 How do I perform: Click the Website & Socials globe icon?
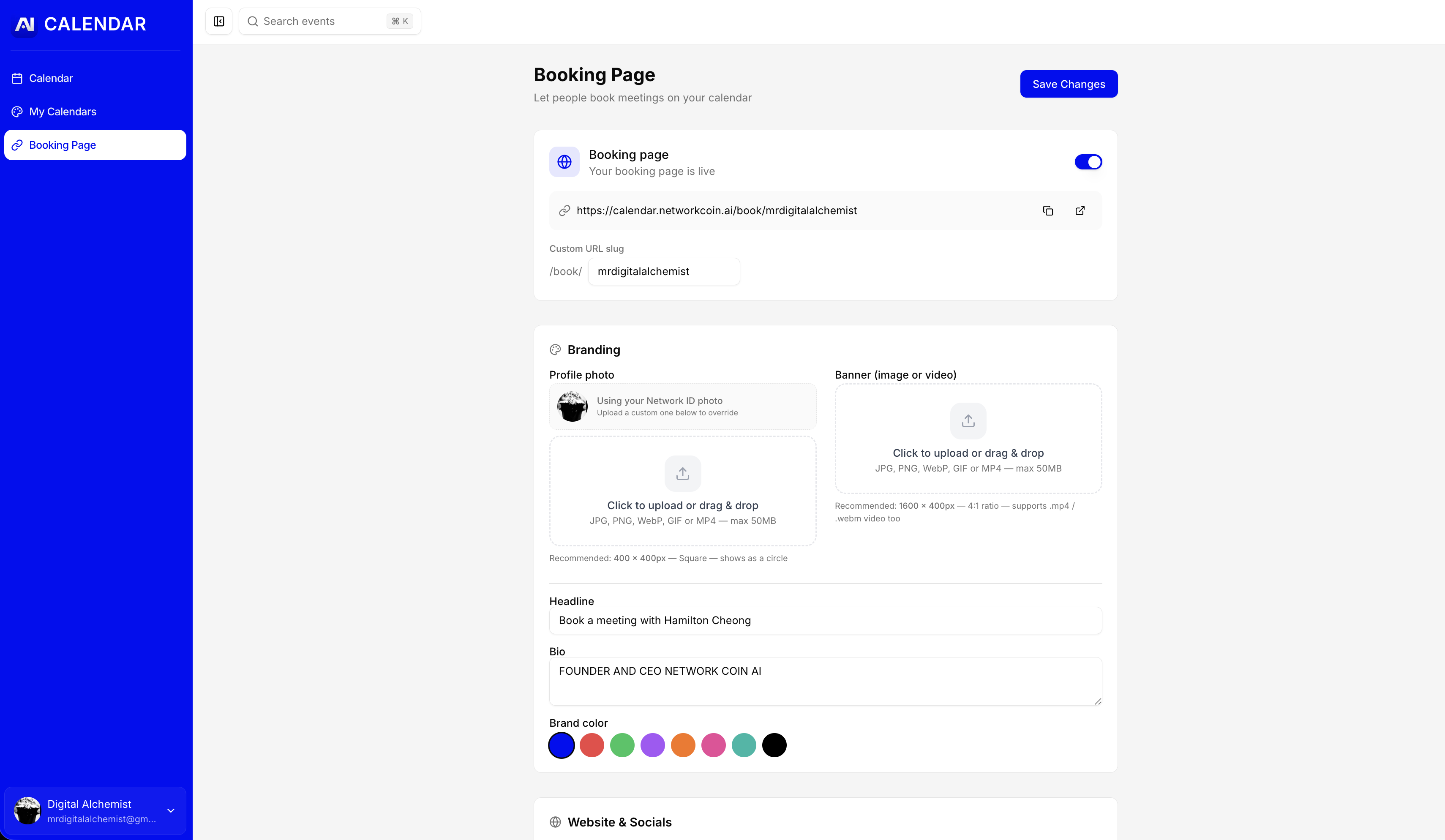click(555, 821)
